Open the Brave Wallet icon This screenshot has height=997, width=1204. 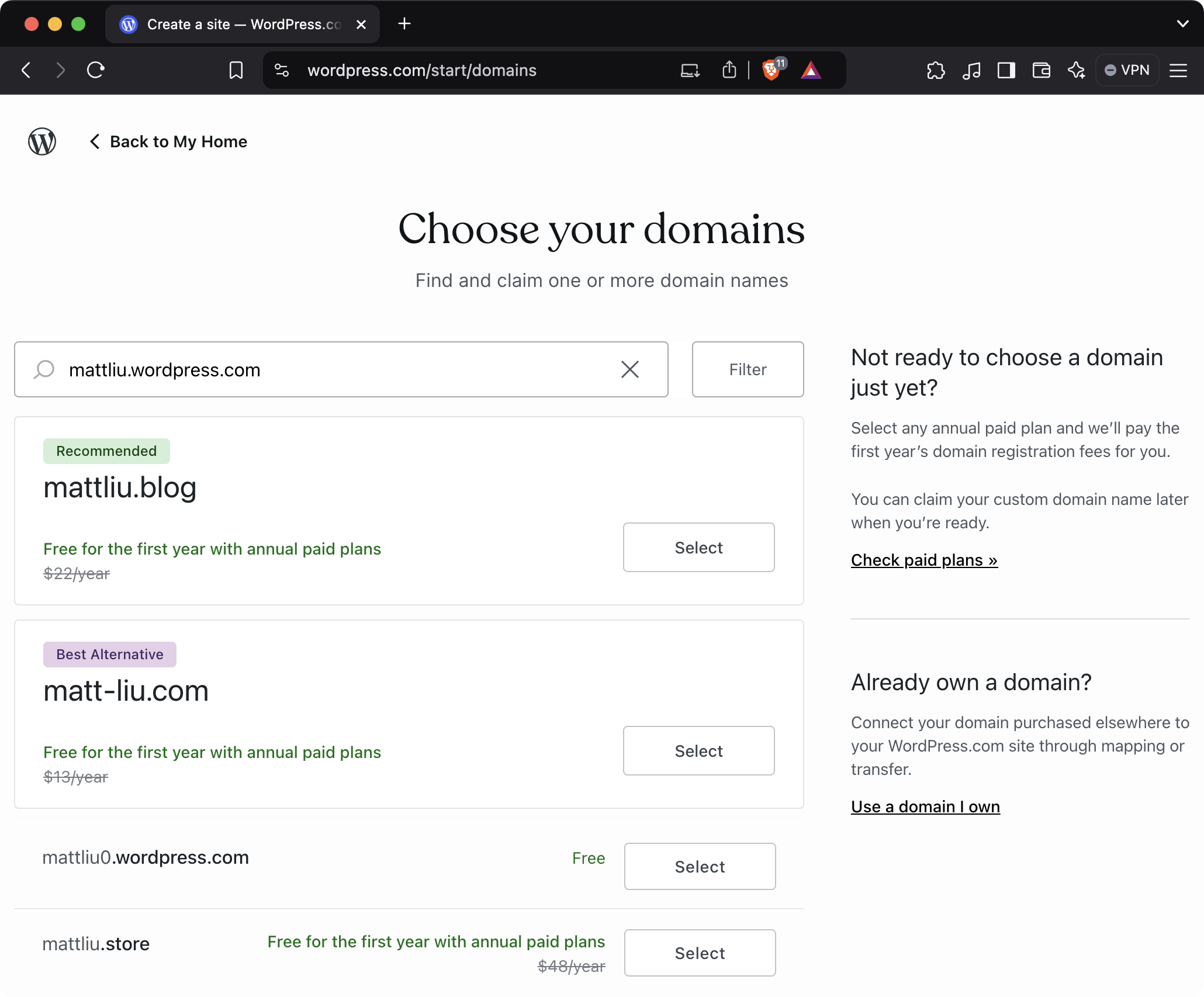tap(1041, 70)
